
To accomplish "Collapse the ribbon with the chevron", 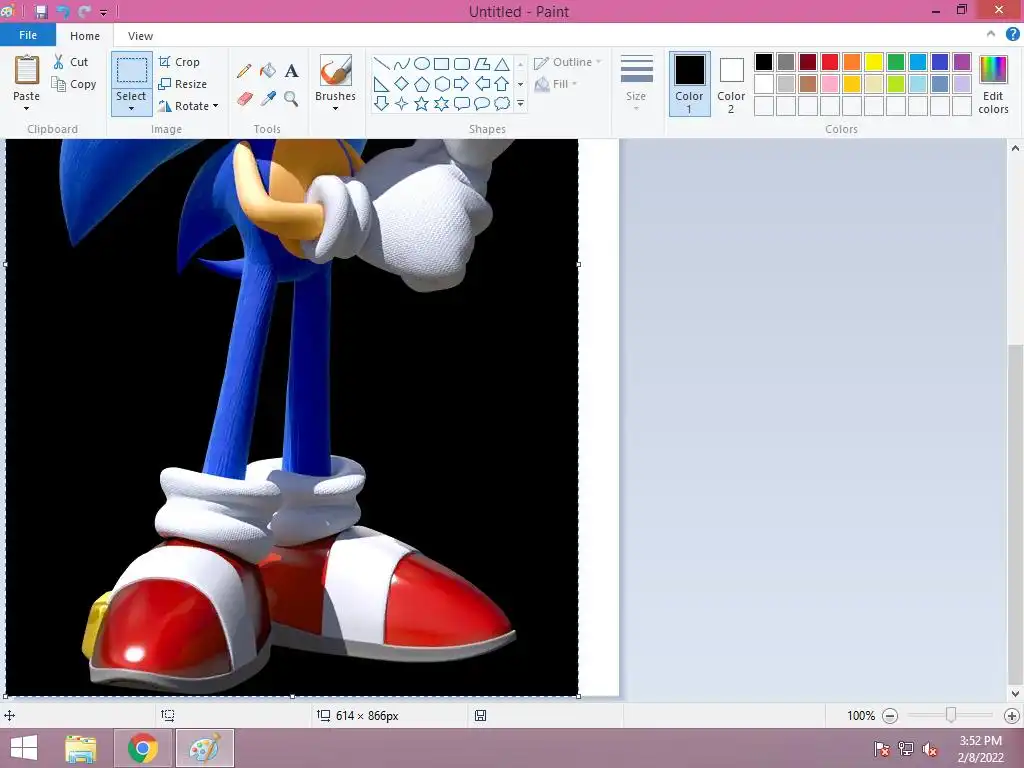I will click(x=991, y=35).
